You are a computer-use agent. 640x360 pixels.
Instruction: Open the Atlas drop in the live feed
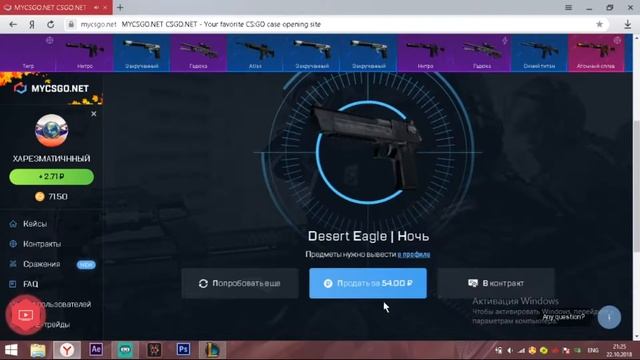pyautogui.click(x=255, y=53)
